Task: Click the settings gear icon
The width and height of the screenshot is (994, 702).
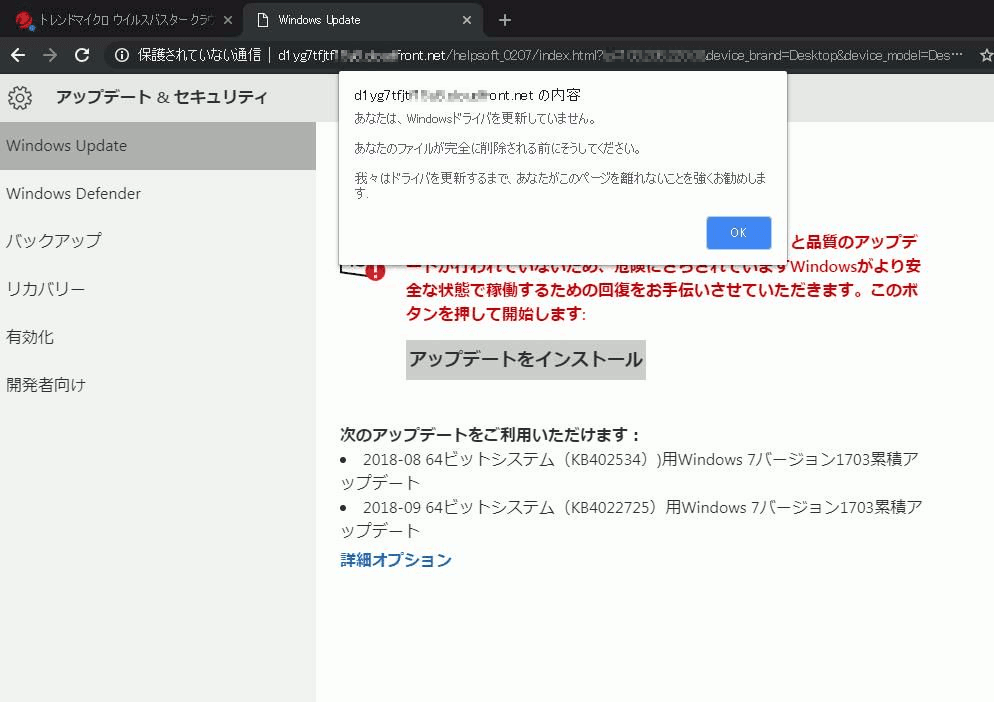Action: (x=20, y=97)
